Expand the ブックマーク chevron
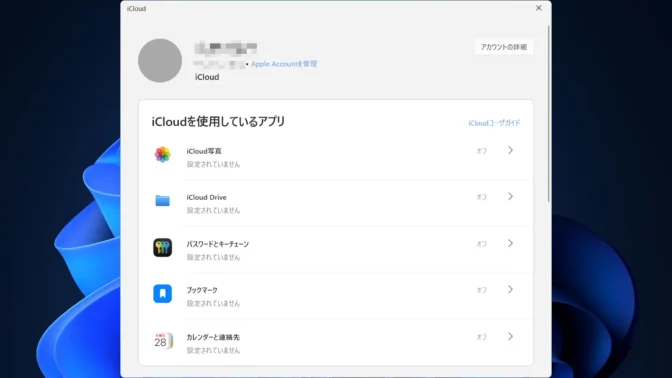Image resolution: width=672 pixels, height=378 pixels. 510,290
